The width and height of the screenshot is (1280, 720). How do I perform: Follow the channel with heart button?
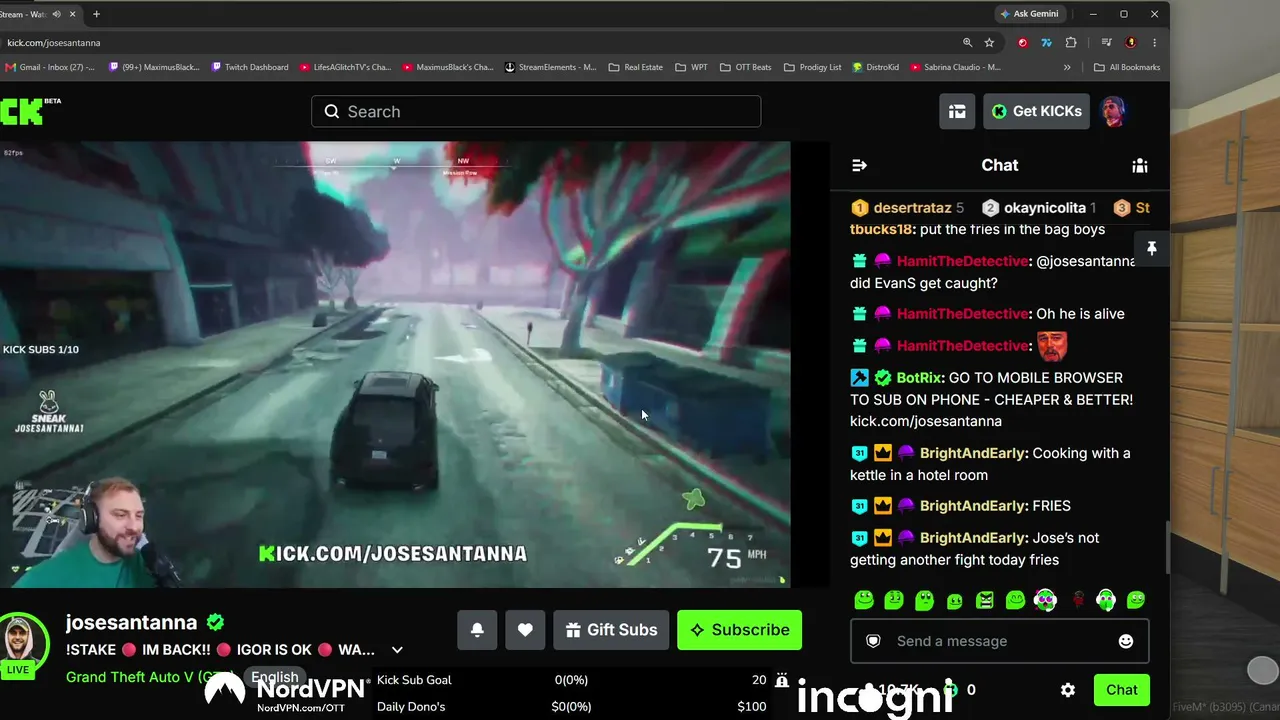click(525, 630)
